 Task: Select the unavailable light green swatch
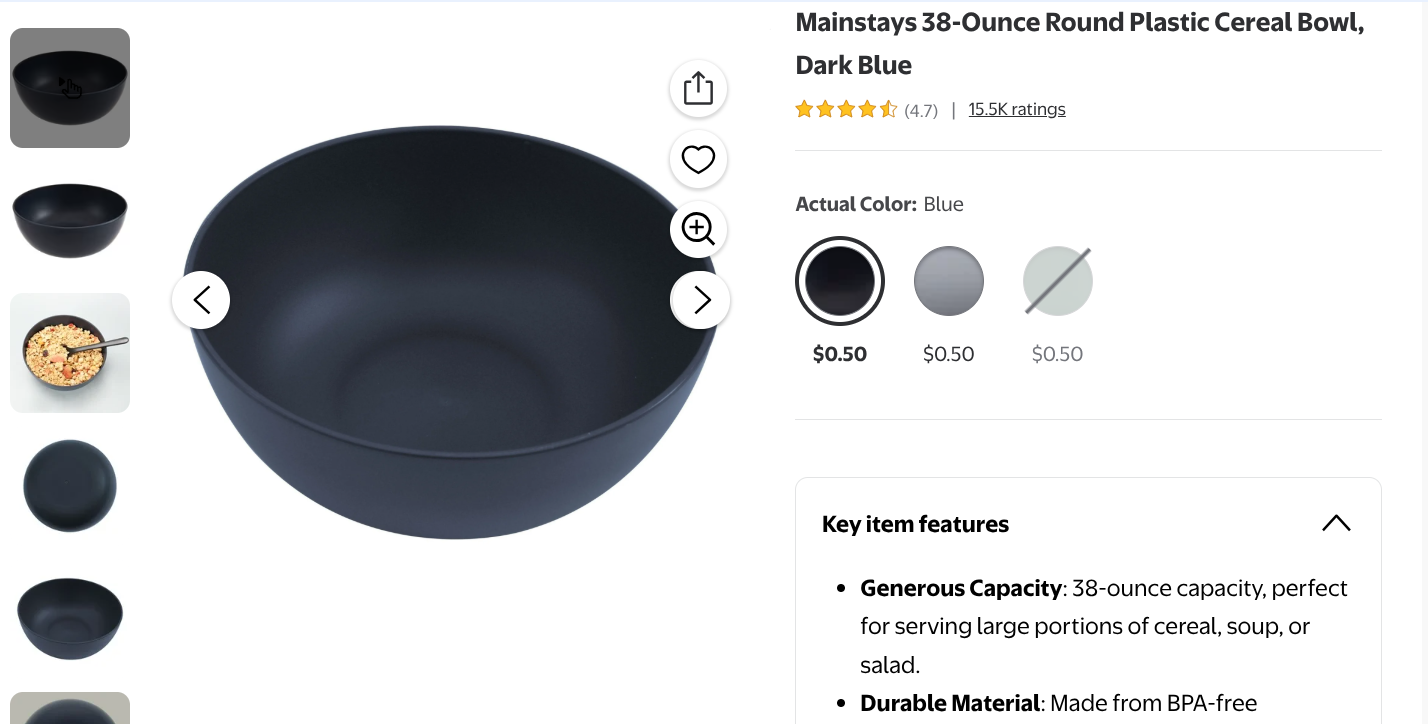1057,281
